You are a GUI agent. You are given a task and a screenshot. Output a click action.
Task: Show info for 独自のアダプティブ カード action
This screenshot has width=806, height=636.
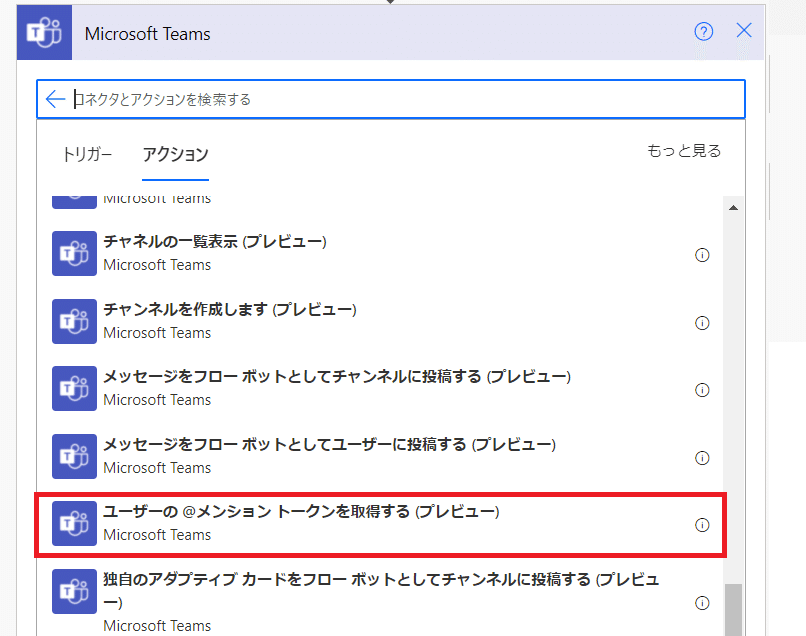[702, 603]
